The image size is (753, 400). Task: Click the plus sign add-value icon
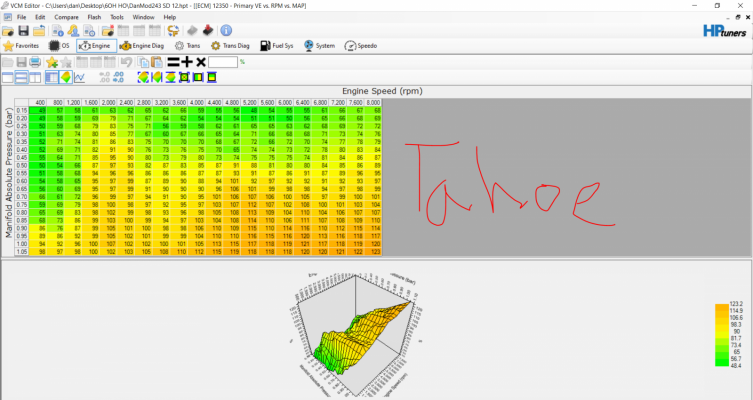[x=187, y=62]
